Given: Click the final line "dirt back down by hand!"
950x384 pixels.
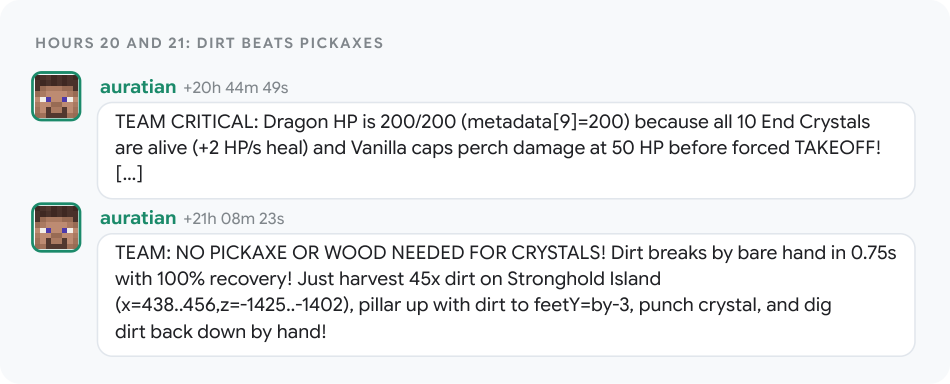Looking at the screenshot, I should (x=221, y=332).
